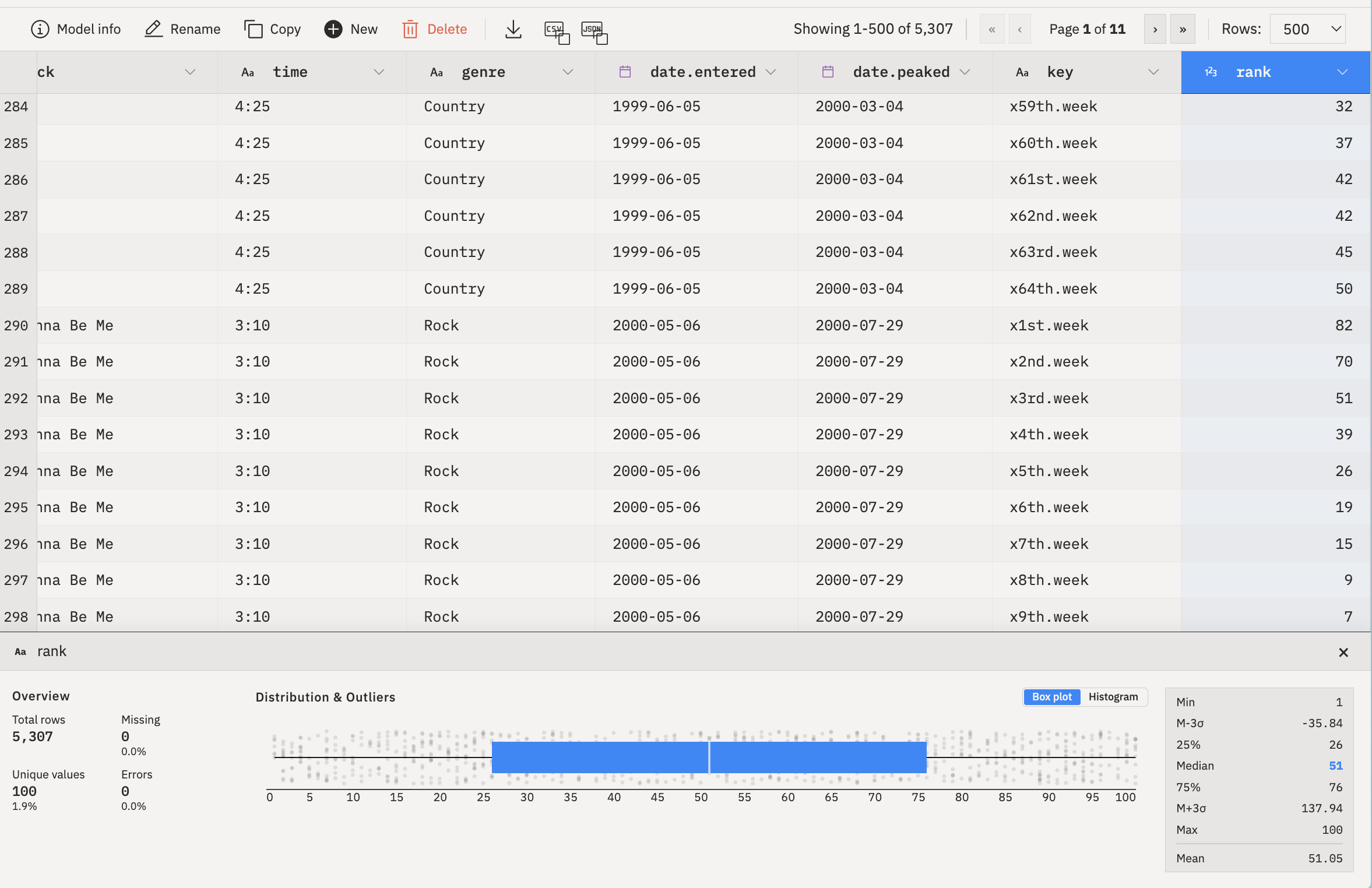Close the rank statistics panel
The height and width of the screenshot is (888, 1372).
click(x=1343, y=653)
